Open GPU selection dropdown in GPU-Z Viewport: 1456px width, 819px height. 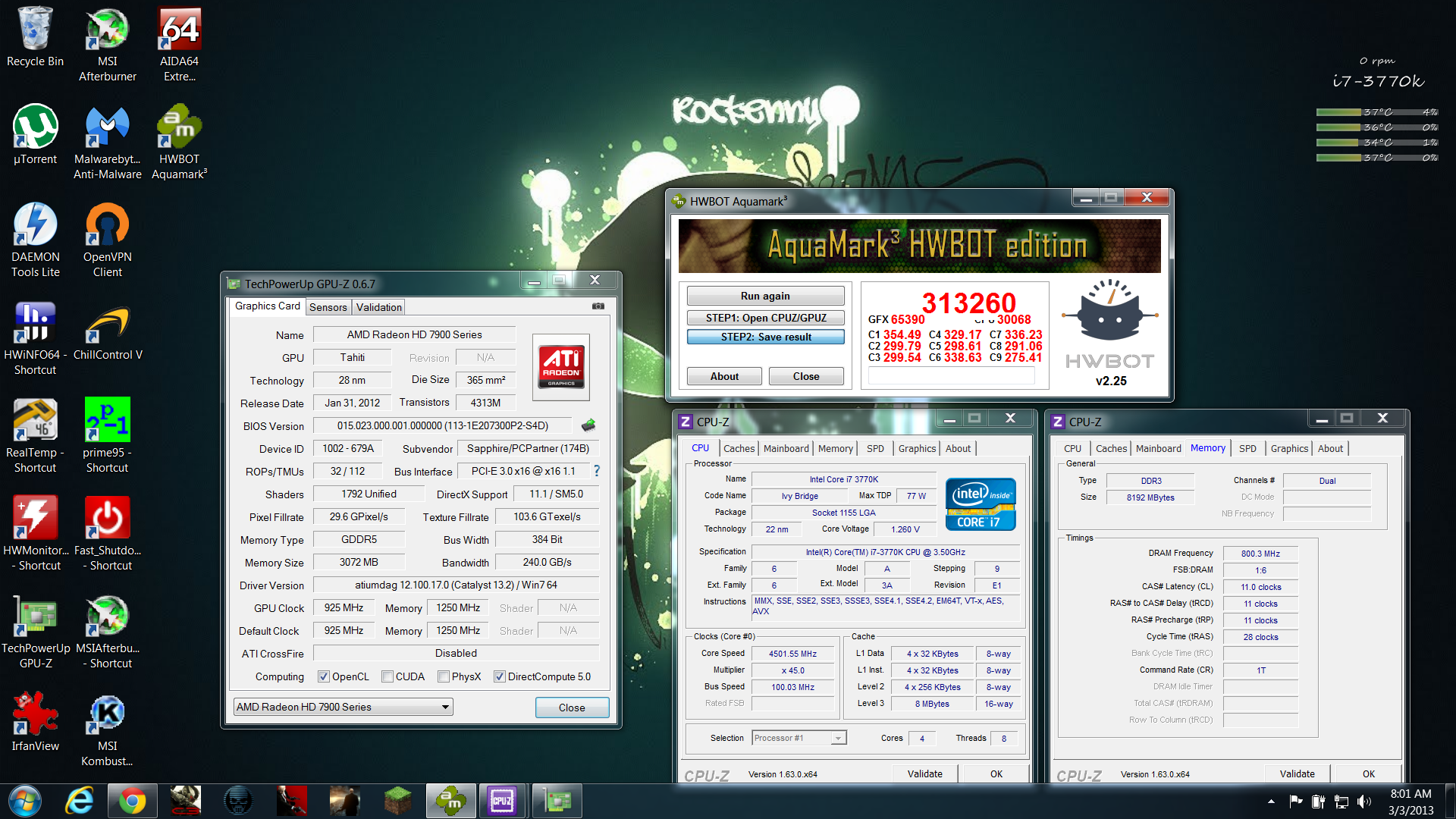[344, 707]
